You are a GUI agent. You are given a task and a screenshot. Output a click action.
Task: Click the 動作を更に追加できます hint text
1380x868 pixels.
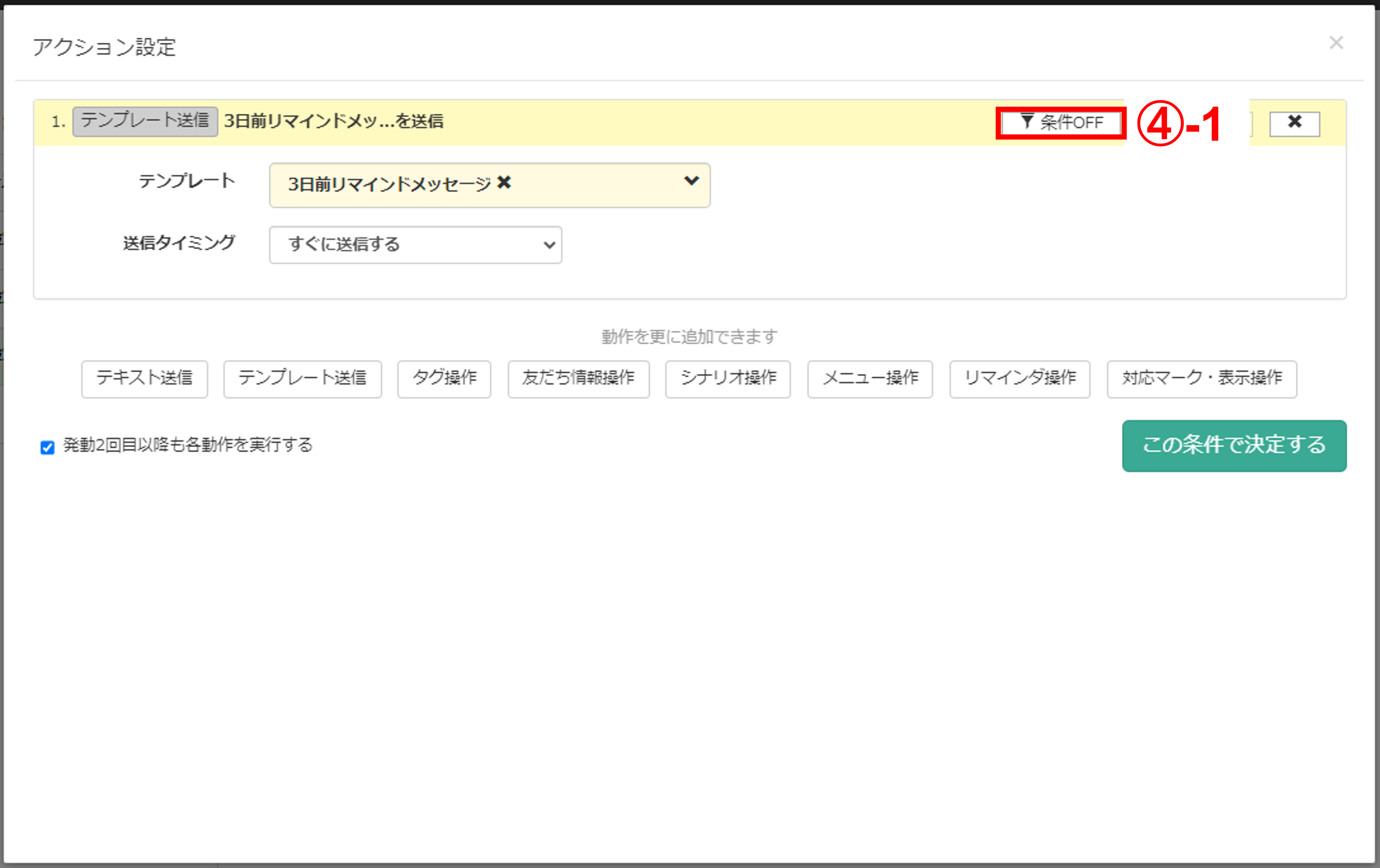click(x=689, y=336)
